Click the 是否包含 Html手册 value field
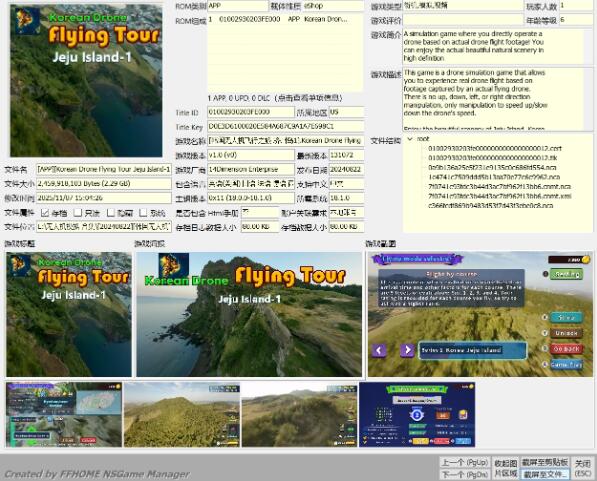 click(x=260, y=213)
